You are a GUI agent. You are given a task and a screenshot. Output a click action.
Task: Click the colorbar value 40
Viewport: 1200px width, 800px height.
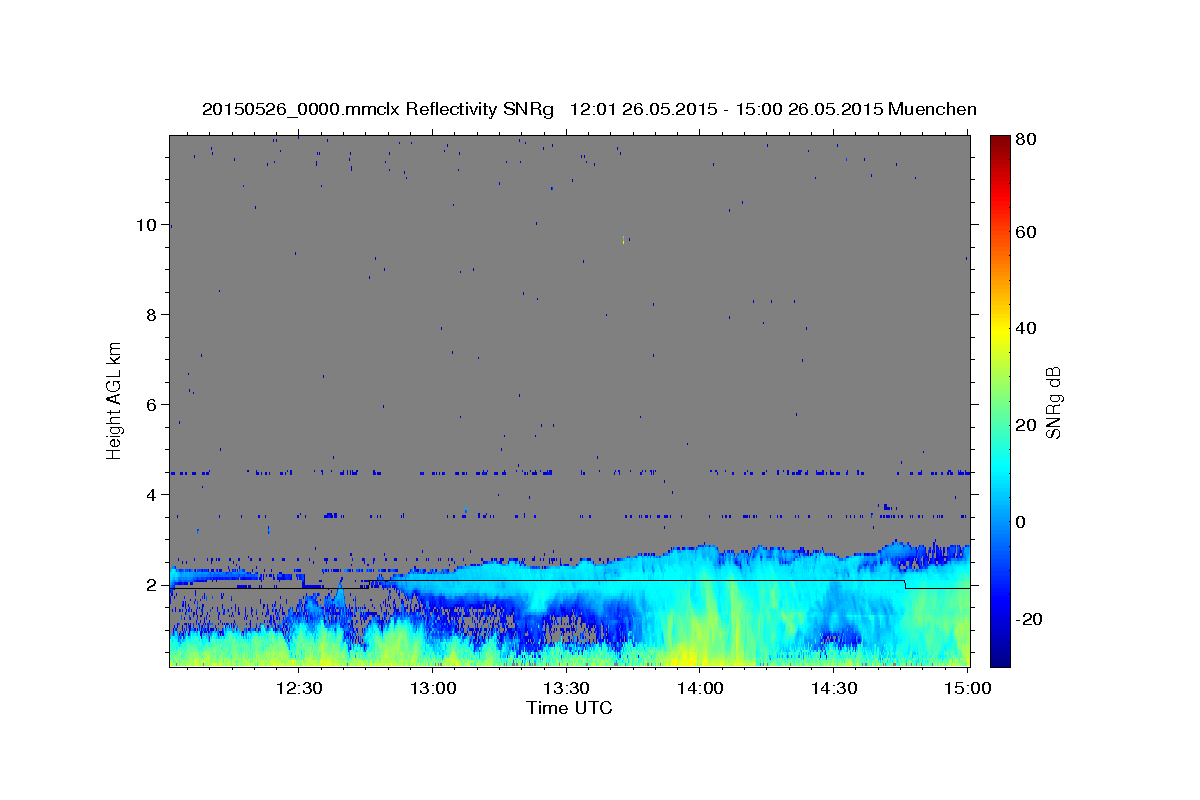pos(1025,328)
